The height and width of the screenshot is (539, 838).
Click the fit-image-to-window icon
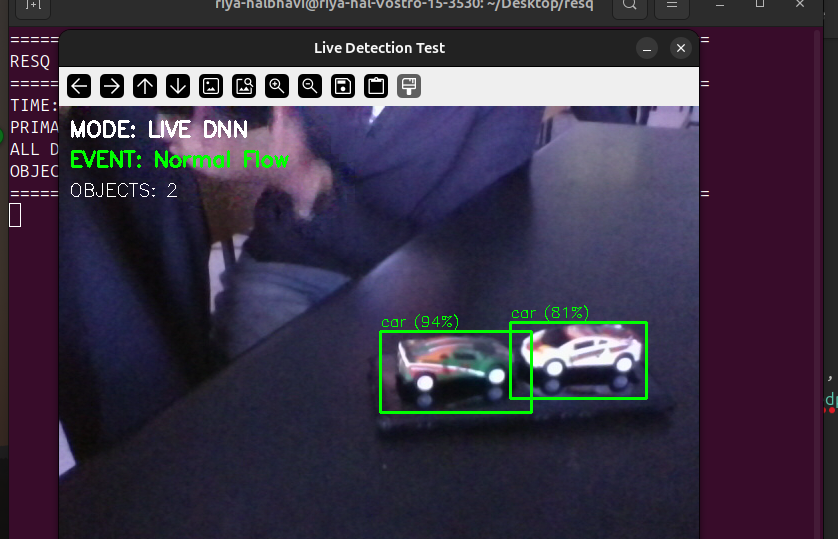[244, 86]
